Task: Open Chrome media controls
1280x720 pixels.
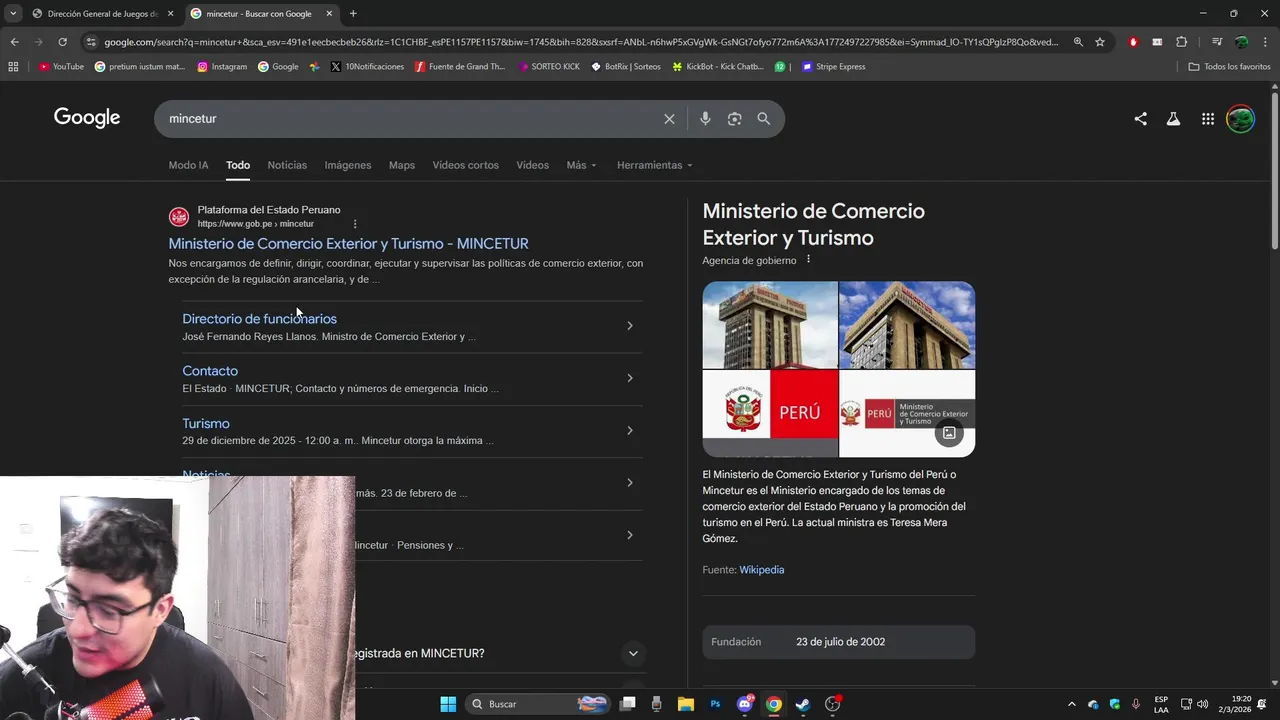Action: point(1216,42)
